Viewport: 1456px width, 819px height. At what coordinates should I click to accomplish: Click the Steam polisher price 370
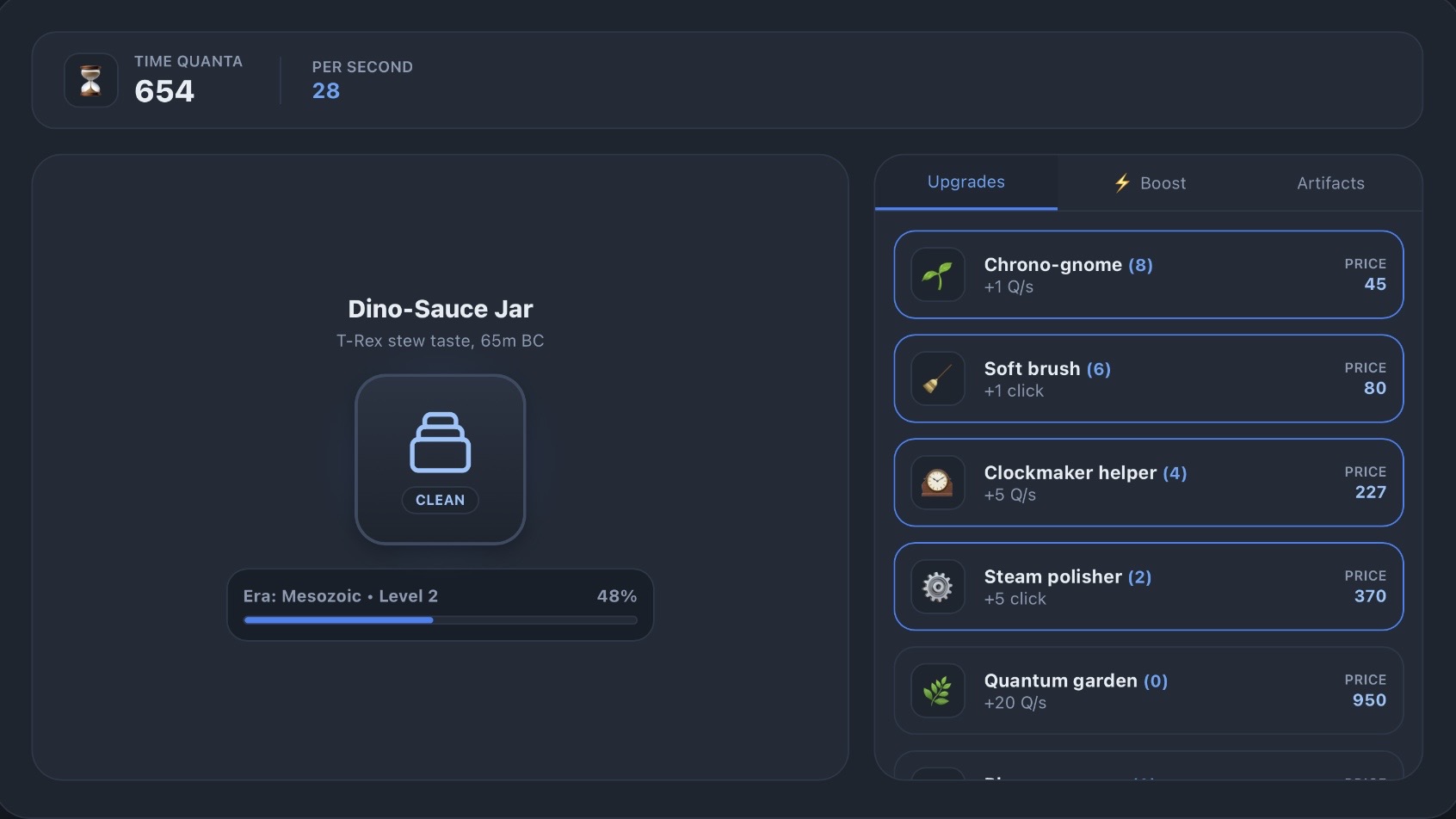pos(1371,597)
